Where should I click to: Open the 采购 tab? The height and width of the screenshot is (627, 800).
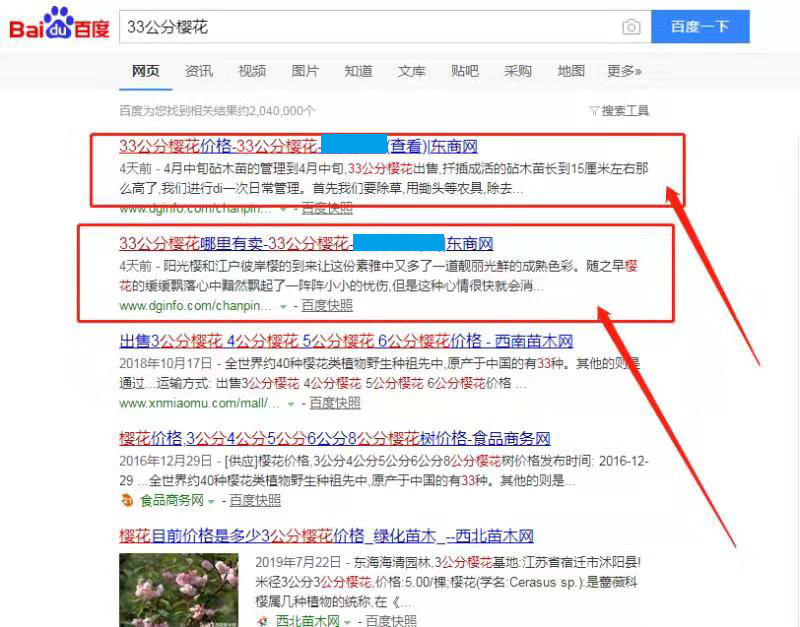pos(517,71)
